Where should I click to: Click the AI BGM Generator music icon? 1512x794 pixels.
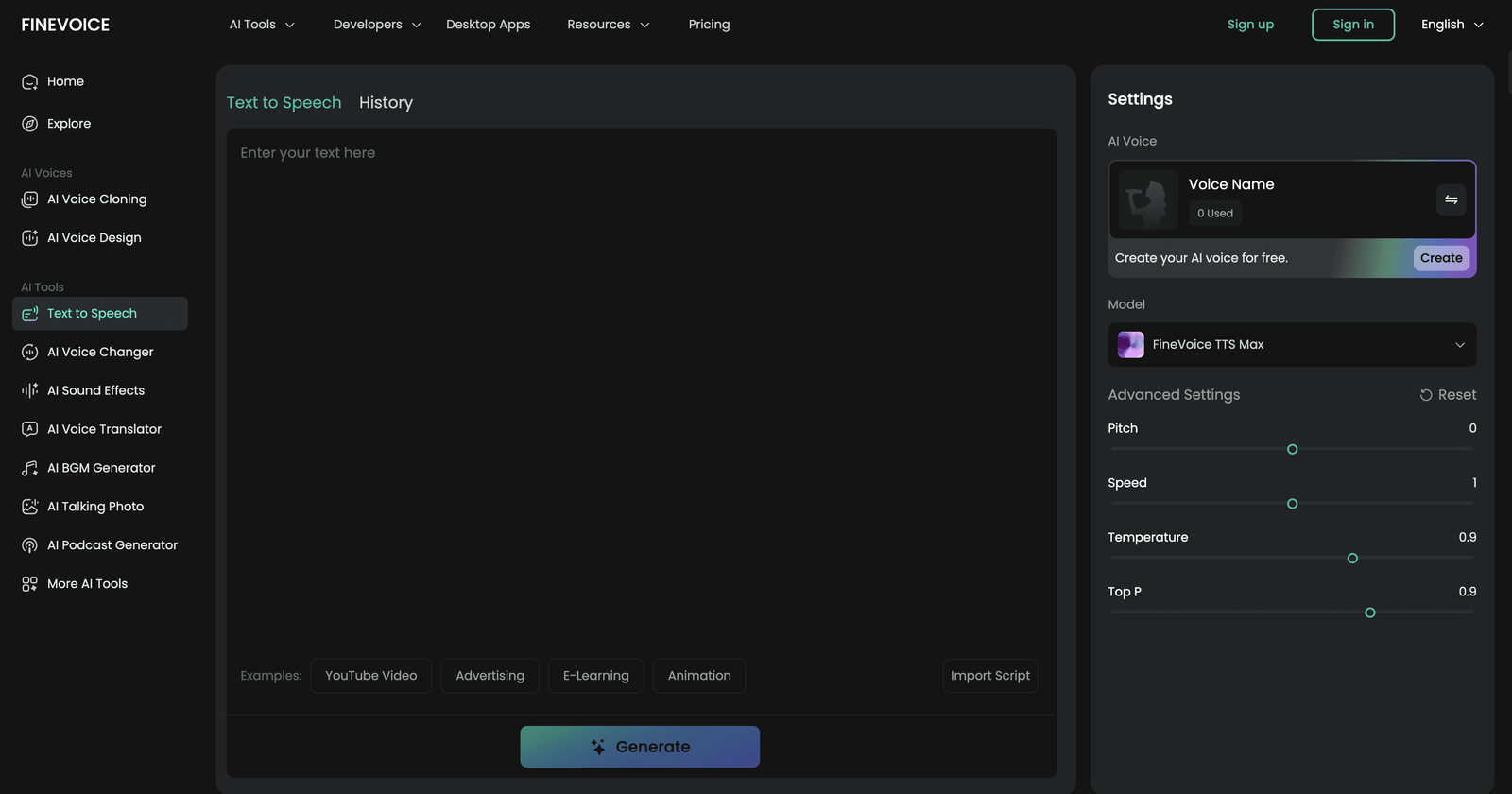[x=29, y=468]
